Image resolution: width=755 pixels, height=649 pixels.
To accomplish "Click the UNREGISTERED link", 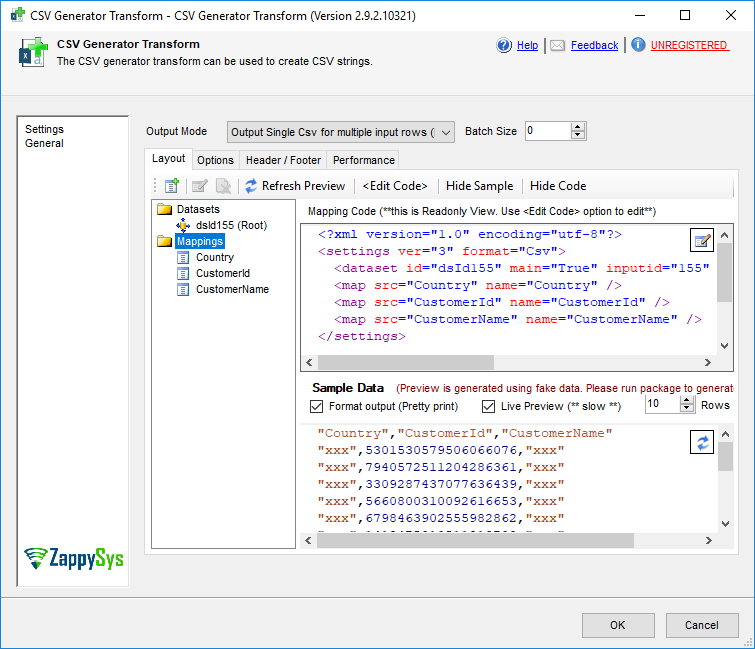I will [689, 45].
